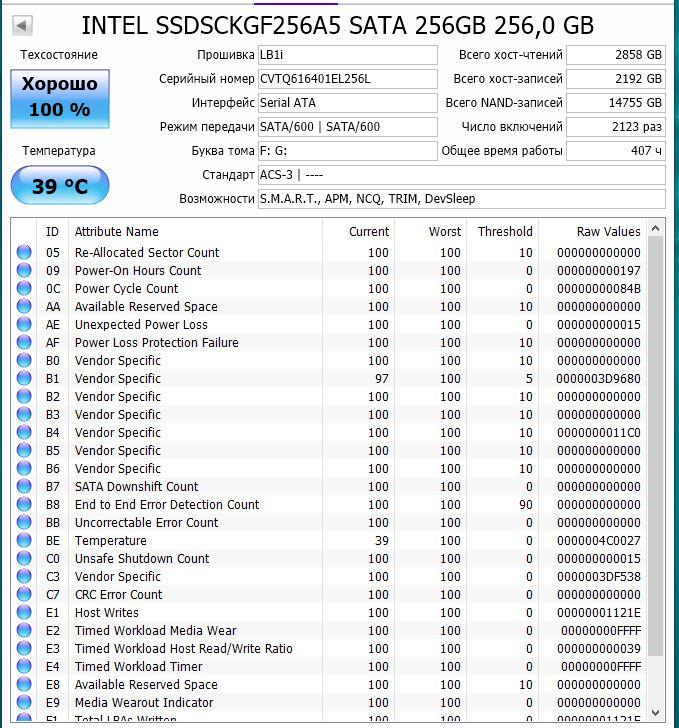Screen dimensions: 679x728
Task: Select the Прошивка LB1i field
Action: 347,55
